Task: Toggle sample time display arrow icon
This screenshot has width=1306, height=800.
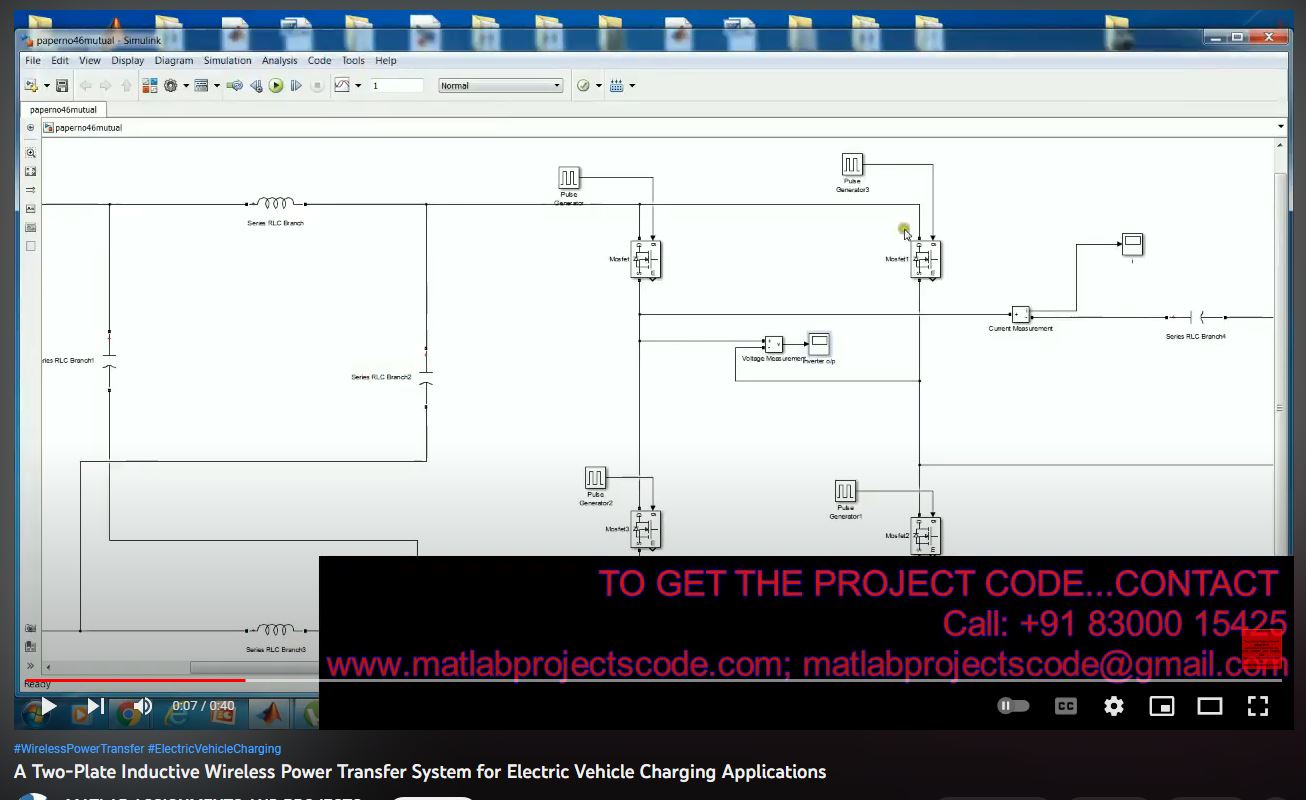Action: pos(30,190)
